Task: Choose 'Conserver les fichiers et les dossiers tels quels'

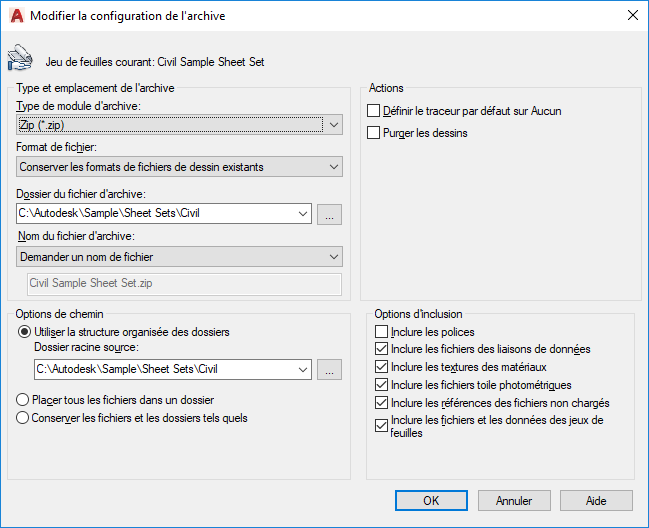Action: coord(24,418)
